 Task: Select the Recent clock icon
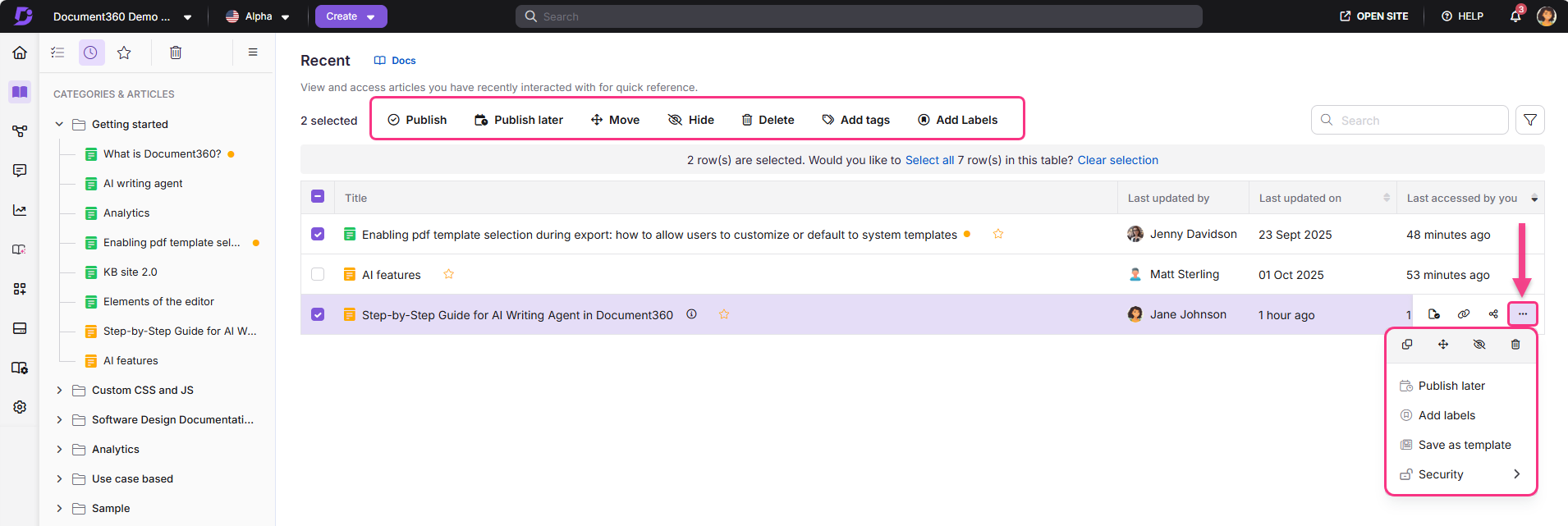pos(91,53)
